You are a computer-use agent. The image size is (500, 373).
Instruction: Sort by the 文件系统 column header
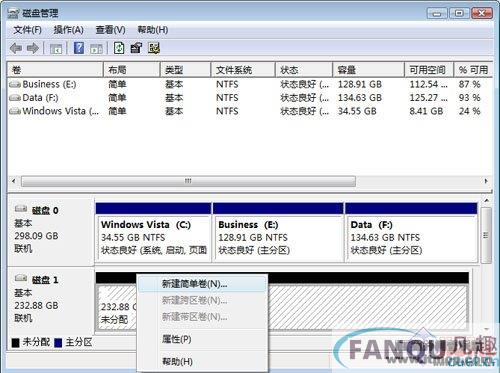click(243, 70)
